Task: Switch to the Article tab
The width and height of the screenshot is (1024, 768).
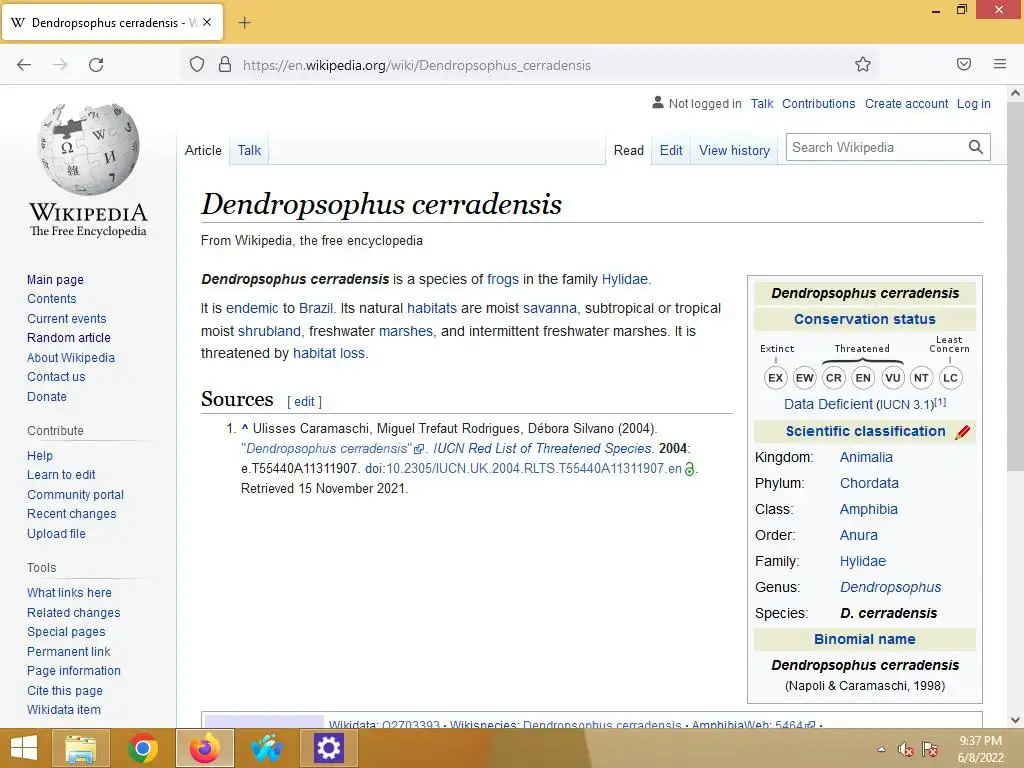Action: tap(203, 150)
